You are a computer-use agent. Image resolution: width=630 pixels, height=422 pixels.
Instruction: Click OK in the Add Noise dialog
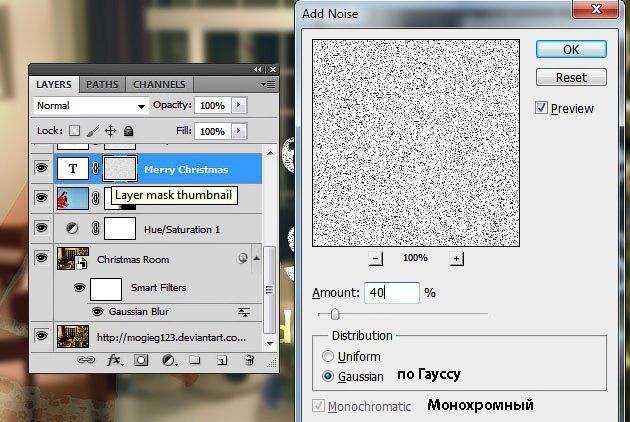click(x=571, y=49)
